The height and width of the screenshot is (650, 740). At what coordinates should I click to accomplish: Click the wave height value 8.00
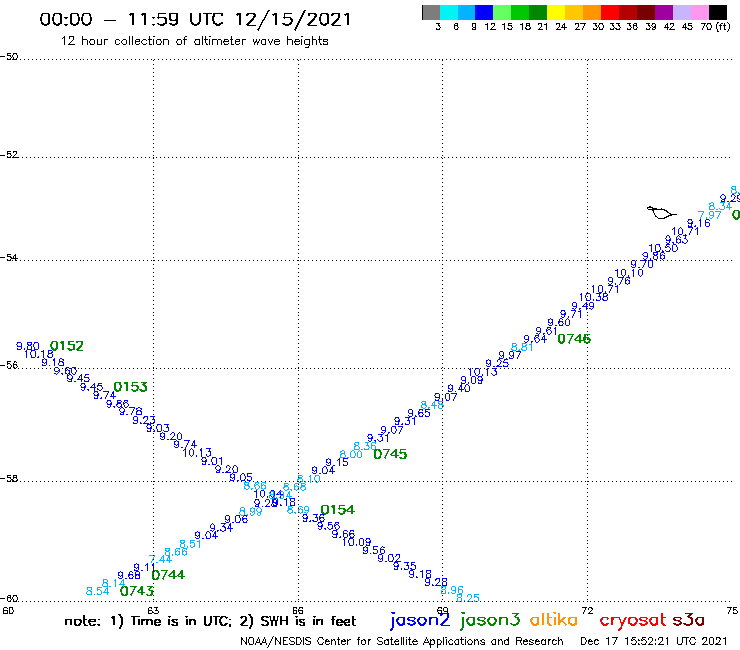tap(351, 454)
